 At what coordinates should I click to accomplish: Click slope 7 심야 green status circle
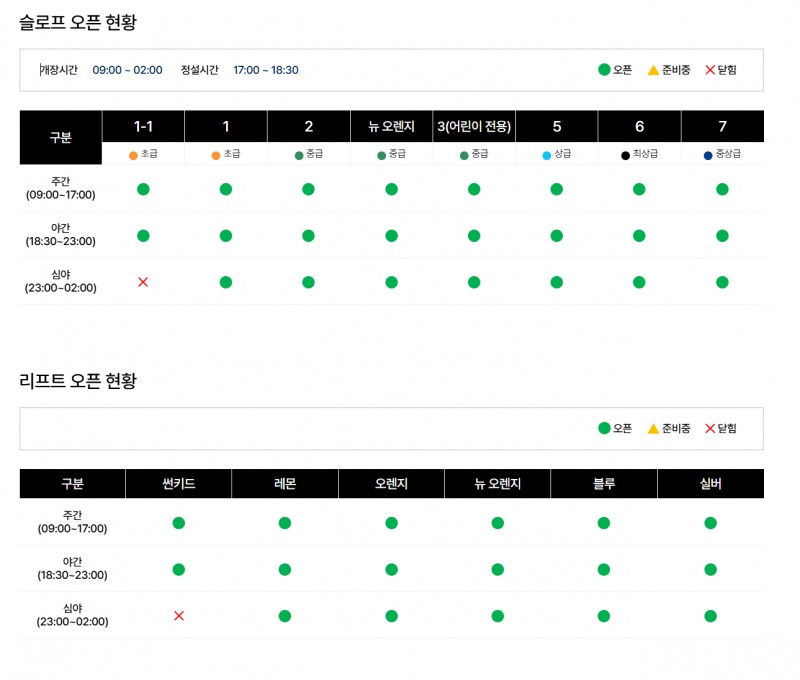[x=722, y=282]
